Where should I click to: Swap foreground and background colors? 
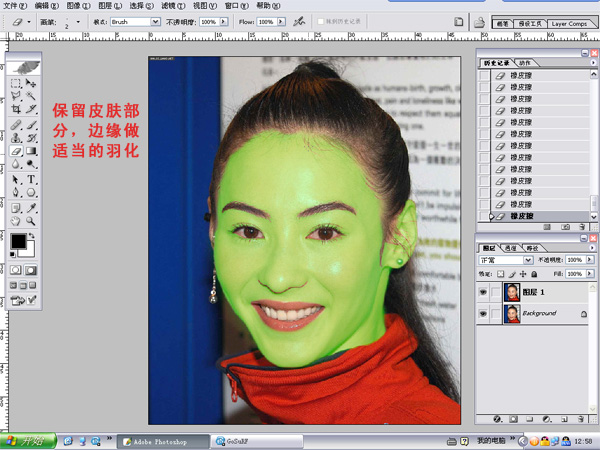32,236
